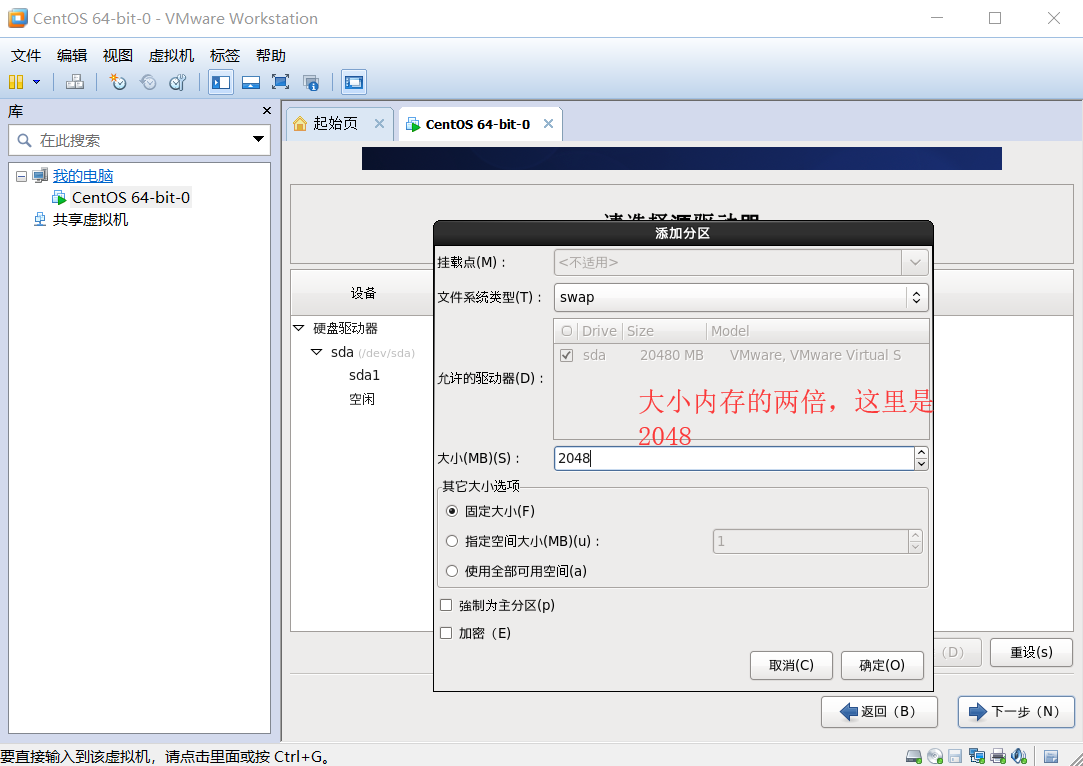Click the 重设(s) reset button

[1031, 652]
